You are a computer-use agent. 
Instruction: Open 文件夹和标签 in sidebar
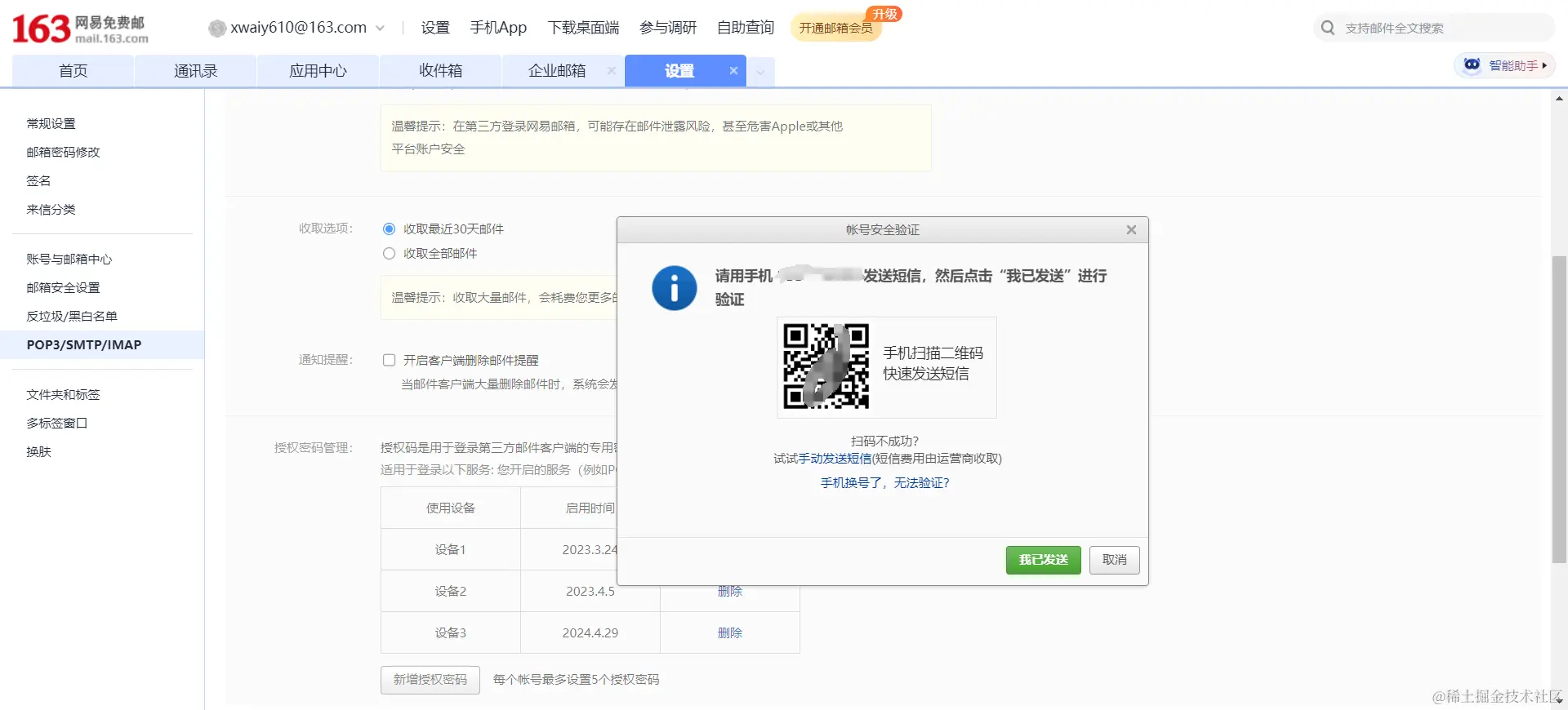(x=63, y=395)
